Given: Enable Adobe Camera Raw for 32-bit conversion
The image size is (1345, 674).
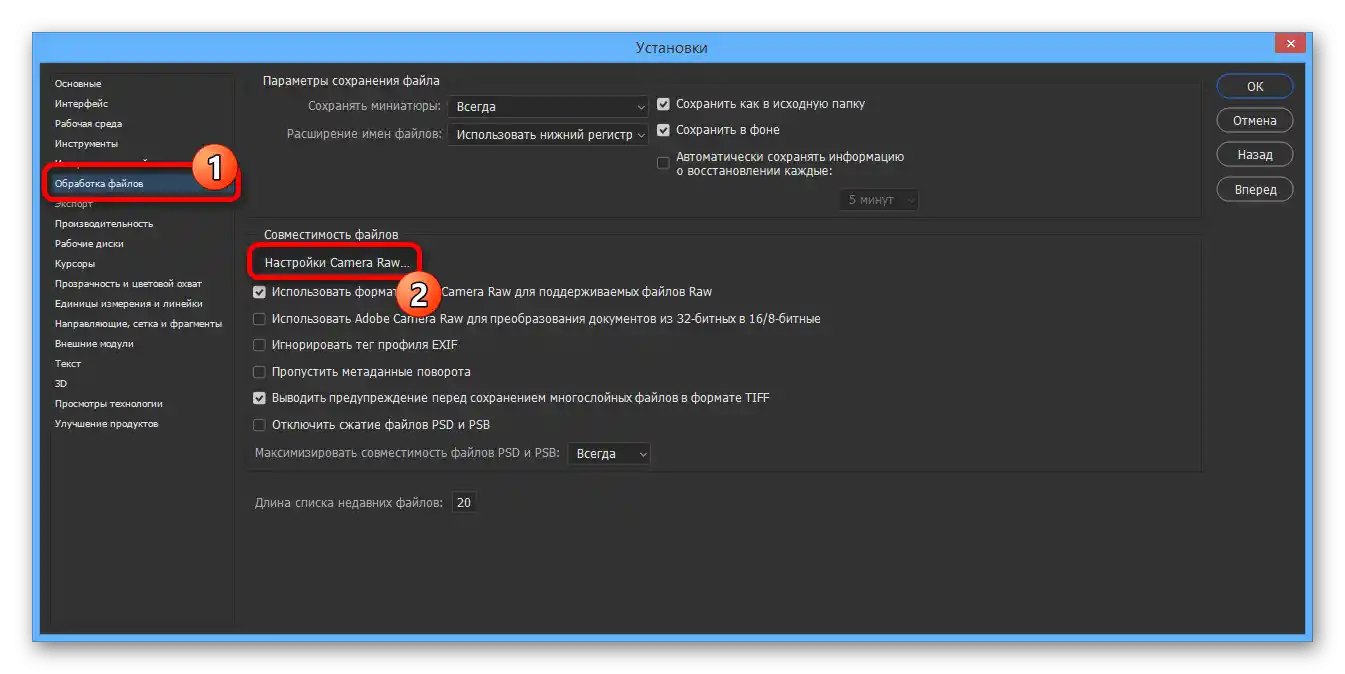Looking at the screenshot, I should coord(260,319).
